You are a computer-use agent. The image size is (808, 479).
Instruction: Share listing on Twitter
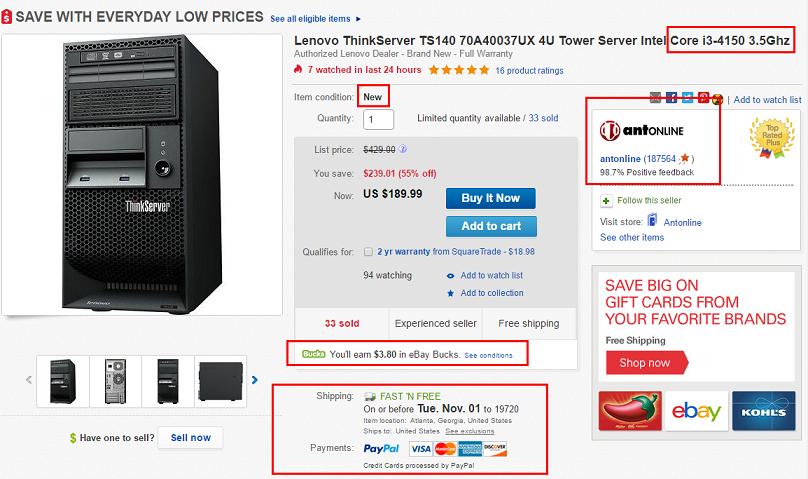click(x=688, y=98)
